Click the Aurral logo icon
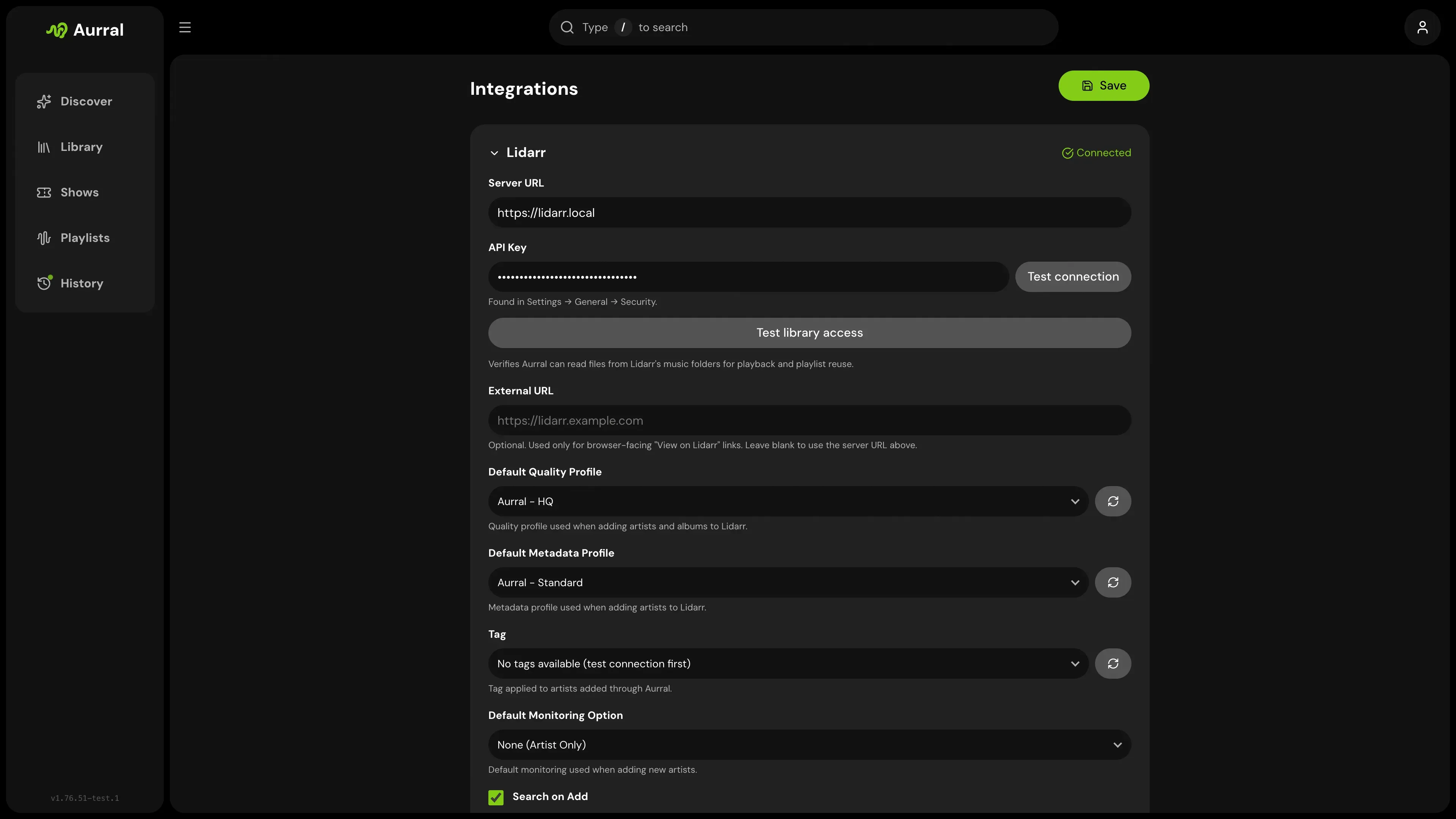 56,30
